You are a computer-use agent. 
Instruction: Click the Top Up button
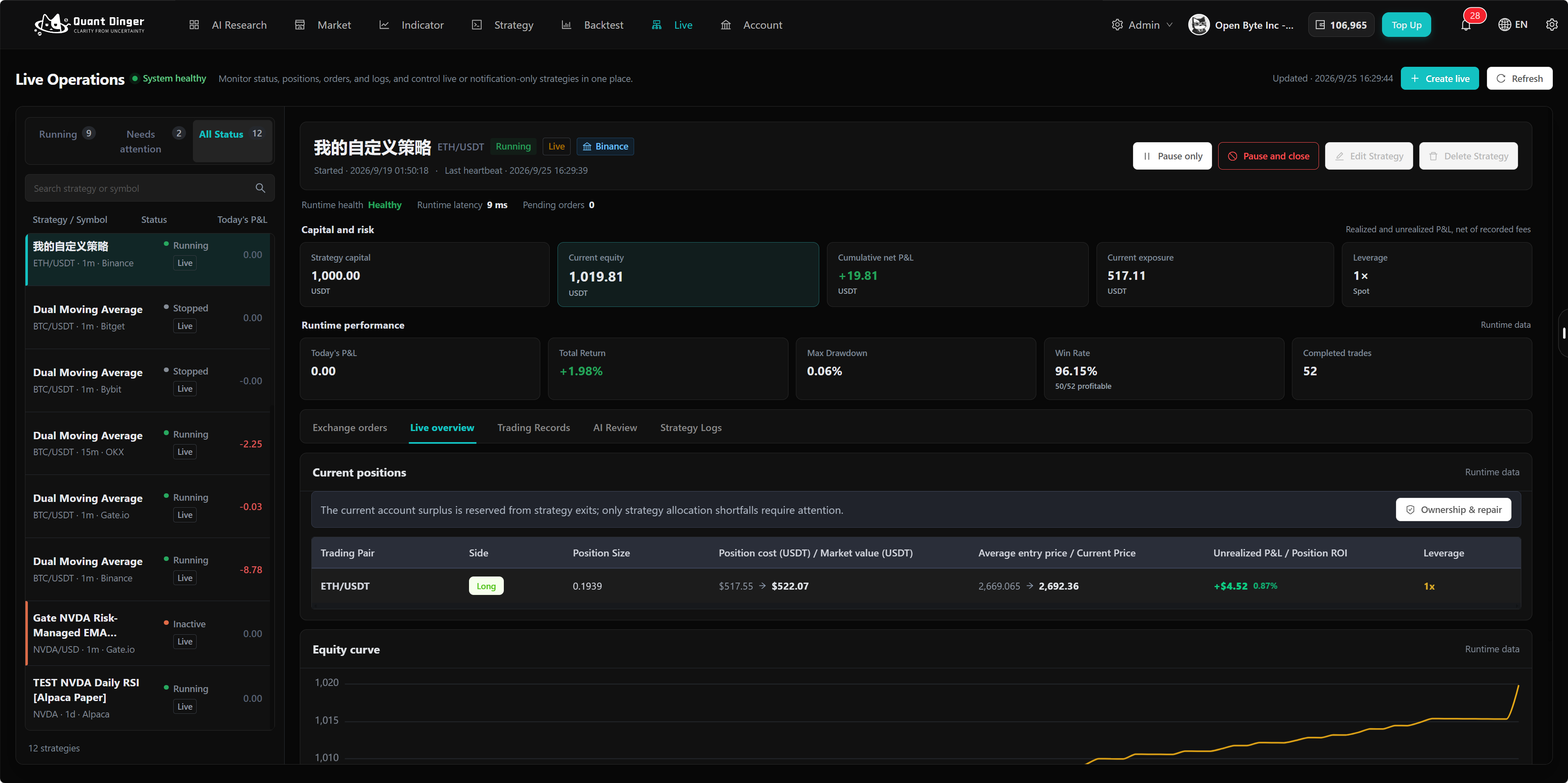click(1406, 25)
